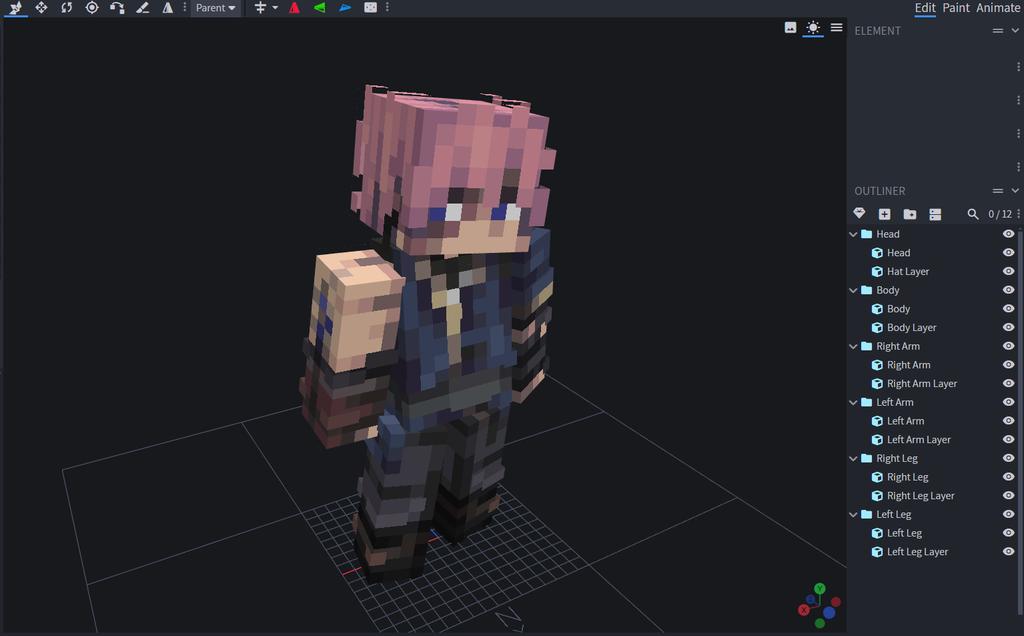Toggle viewport shading with the sun icon
This screenshot has width=1024, height=636.
[812, 27]
